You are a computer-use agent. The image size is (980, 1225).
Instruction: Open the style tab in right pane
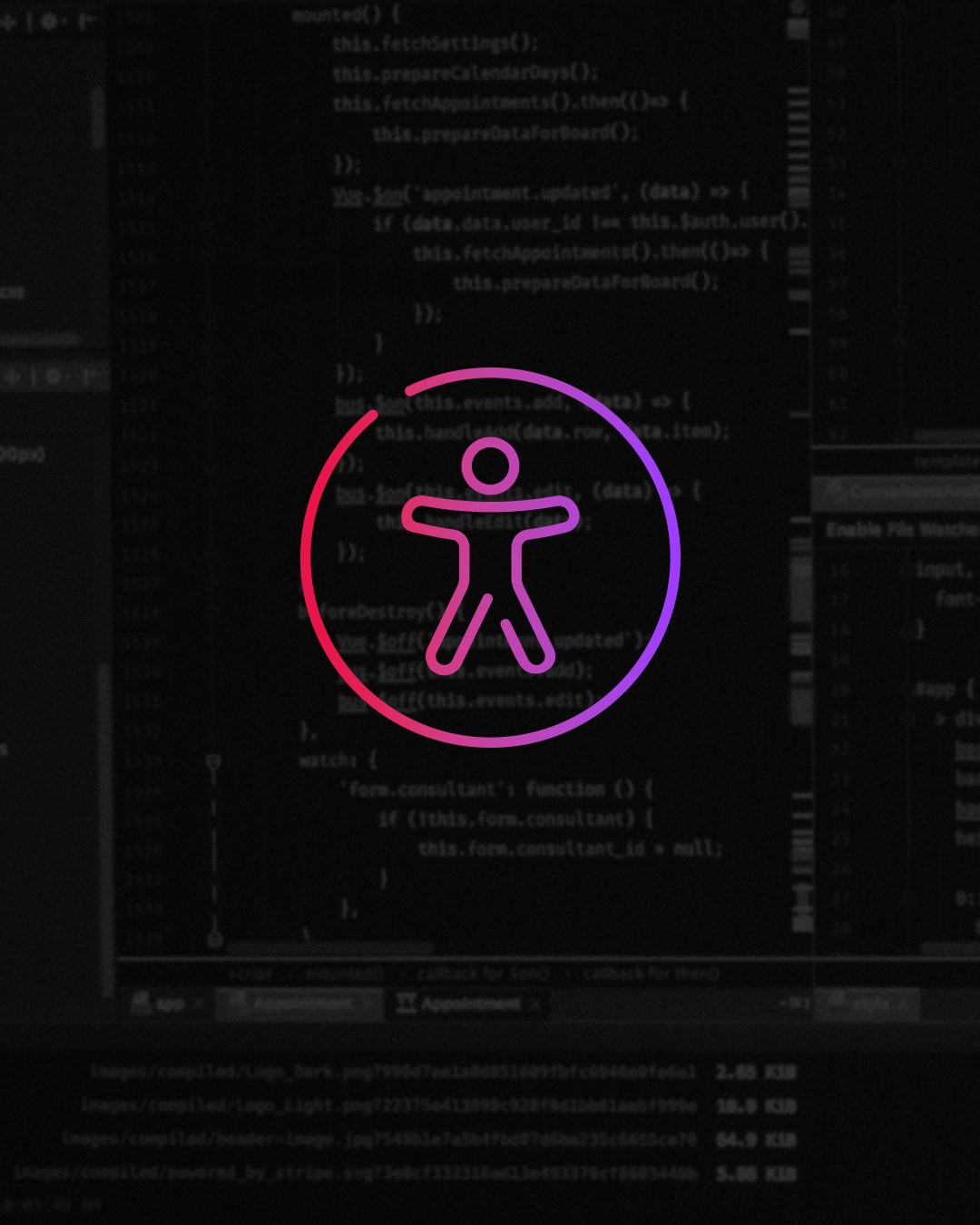[868, 1004]
